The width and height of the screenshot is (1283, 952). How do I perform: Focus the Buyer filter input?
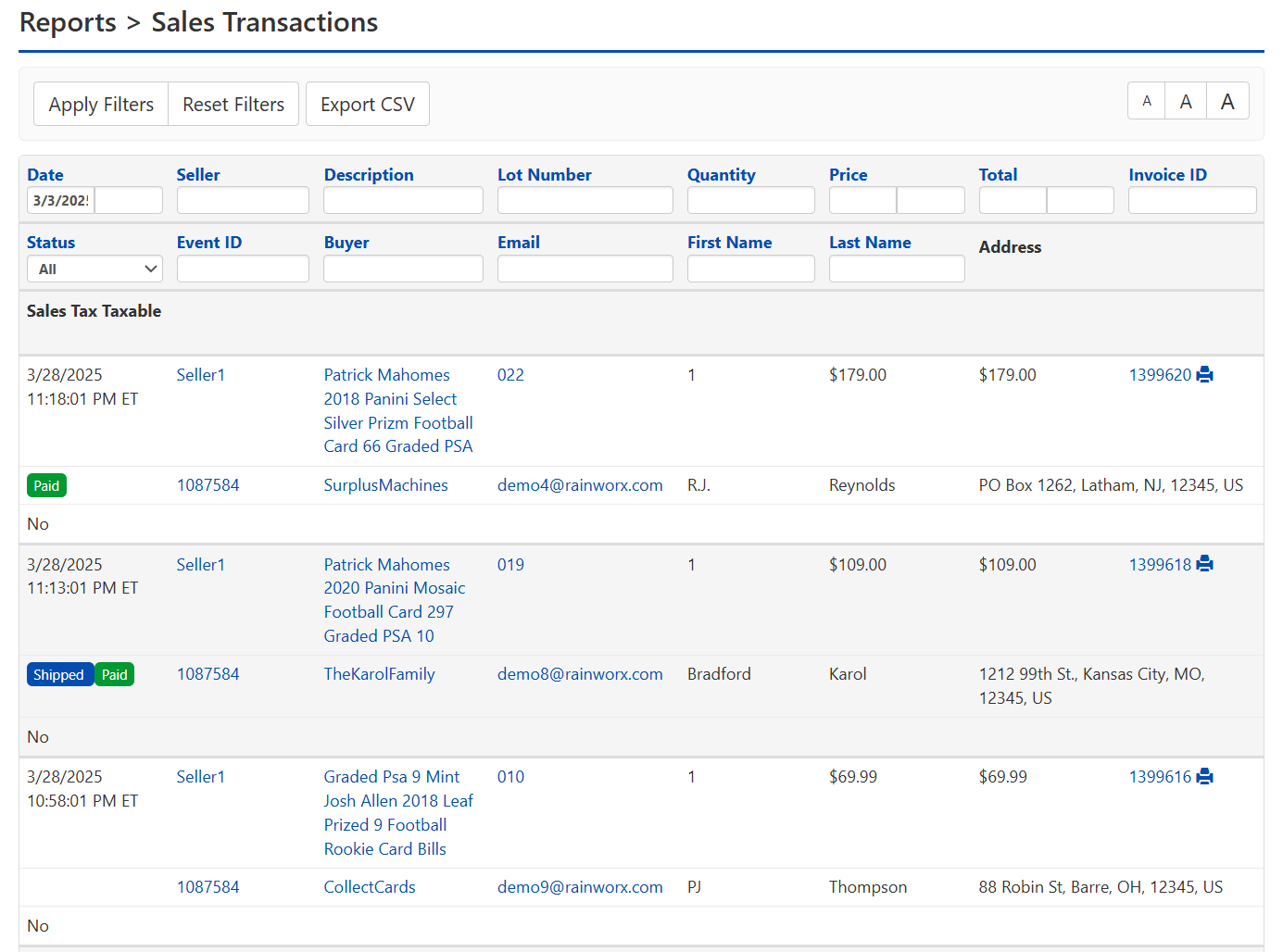tap(403, 269)
